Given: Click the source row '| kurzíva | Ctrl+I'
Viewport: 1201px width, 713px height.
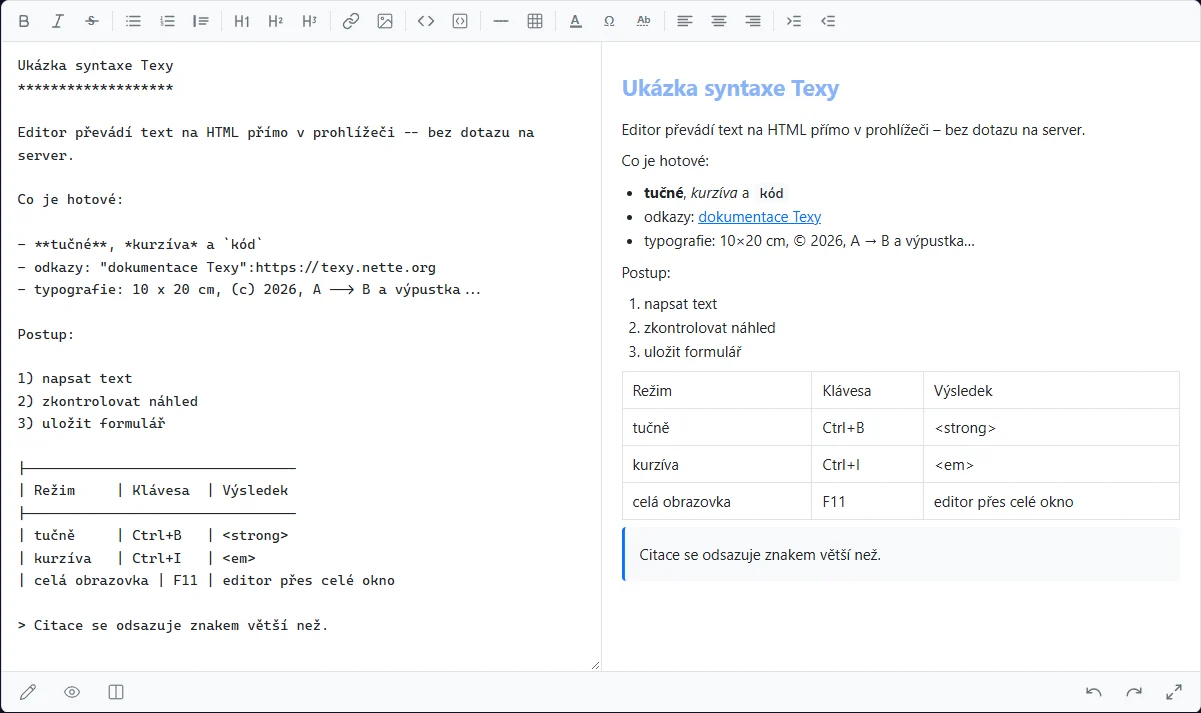Looking at the screenshot, I should (x=137, y=558).
